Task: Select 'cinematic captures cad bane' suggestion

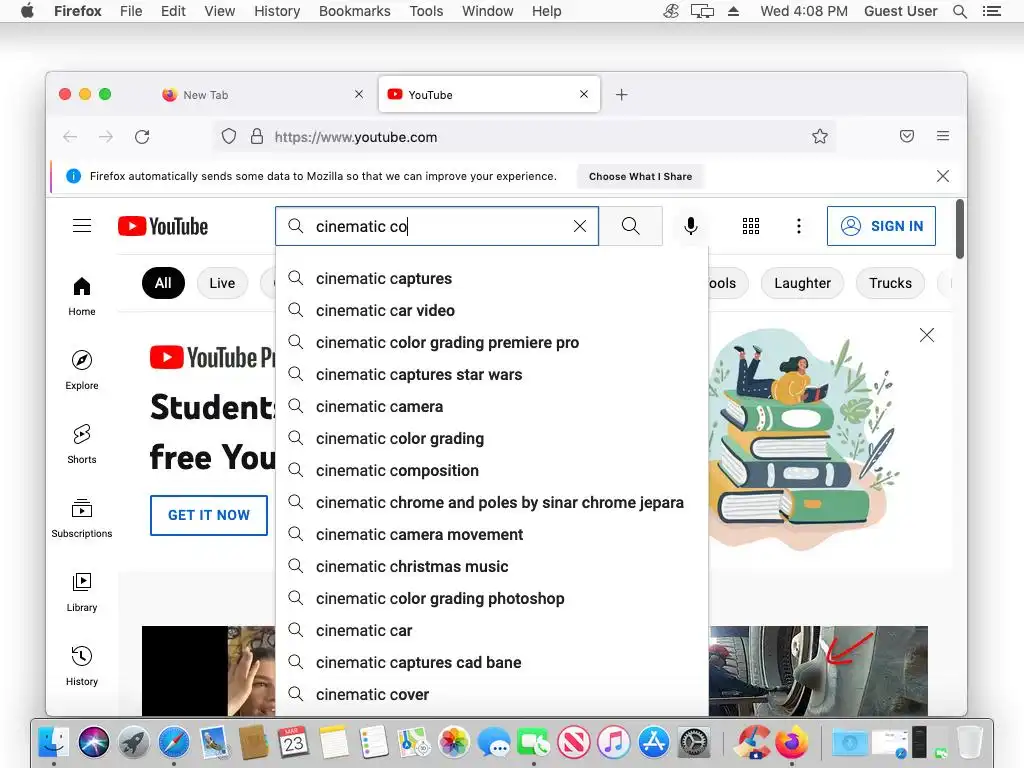Action: [492, 662]
